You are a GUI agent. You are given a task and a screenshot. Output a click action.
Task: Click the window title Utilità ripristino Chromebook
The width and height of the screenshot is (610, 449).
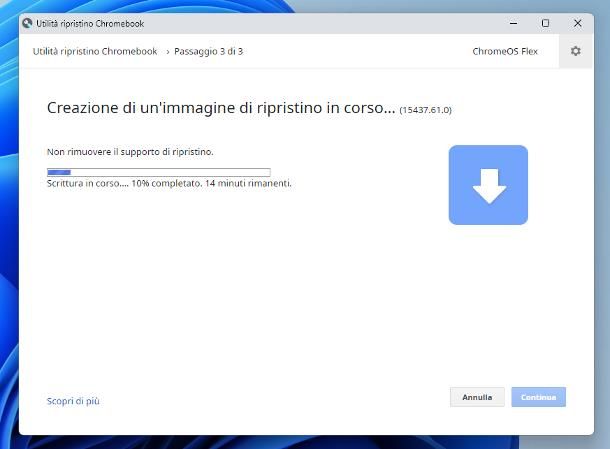[90, 24]
